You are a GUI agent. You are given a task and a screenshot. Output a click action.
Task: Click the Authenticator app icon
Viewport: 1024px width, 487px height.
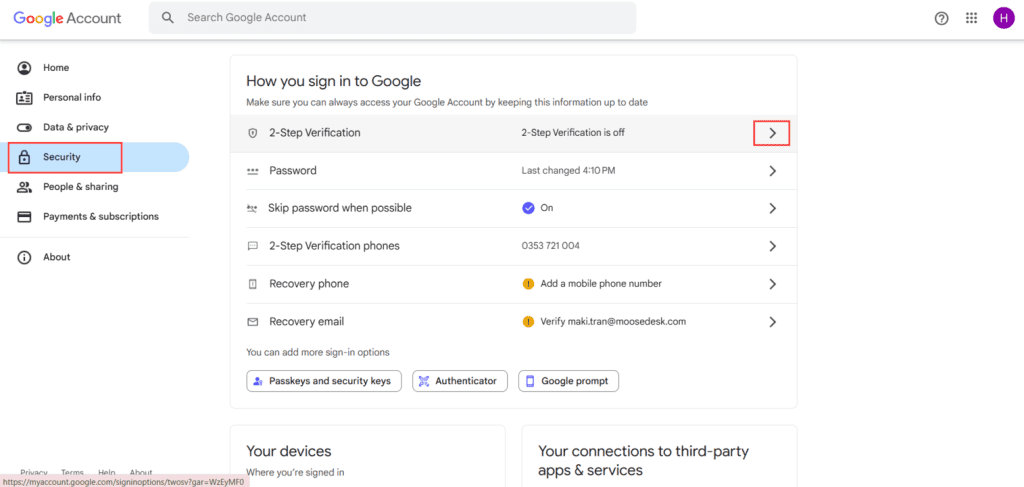424,381
